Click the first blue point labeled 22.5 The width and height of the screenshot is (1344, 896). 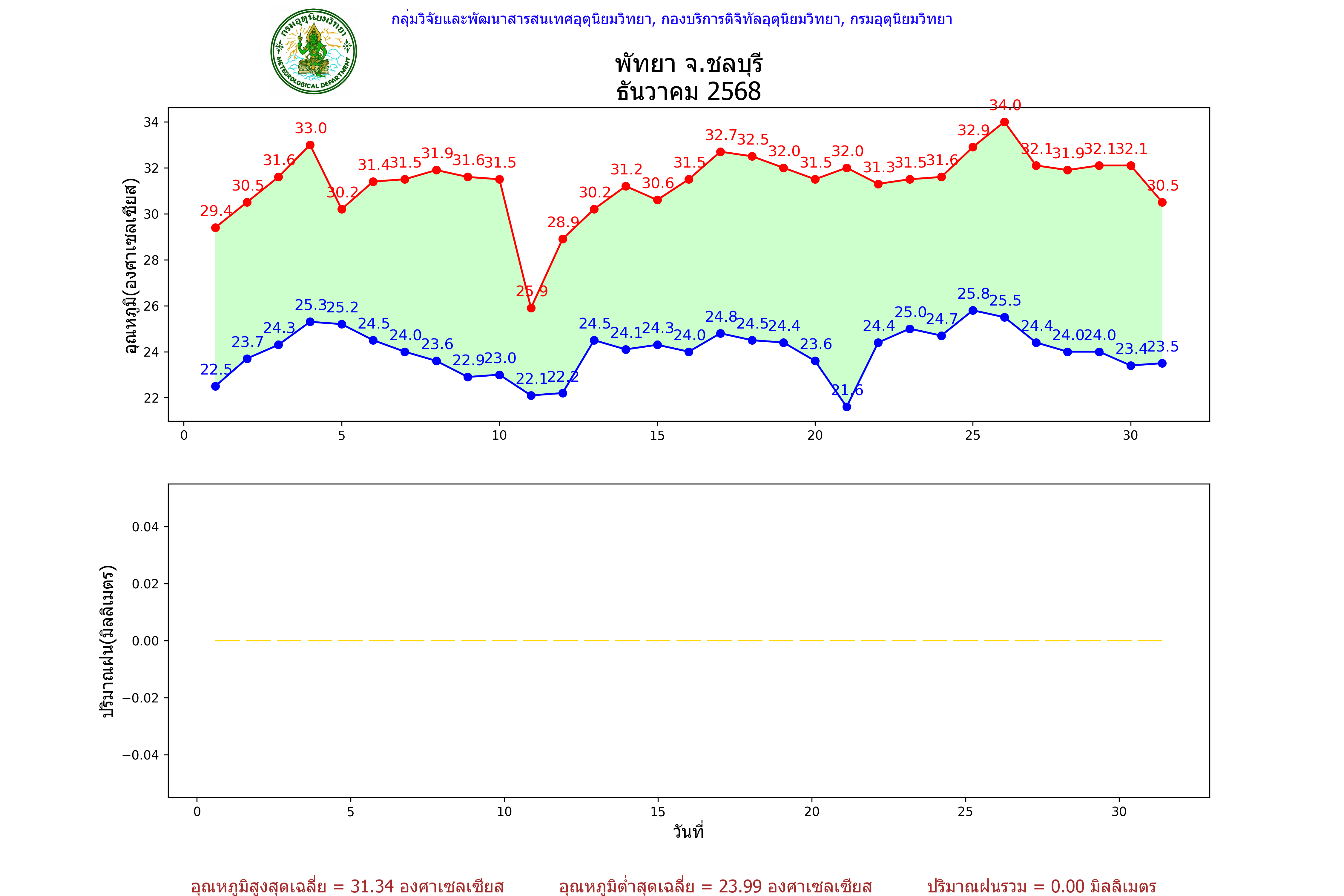point(215,386)
